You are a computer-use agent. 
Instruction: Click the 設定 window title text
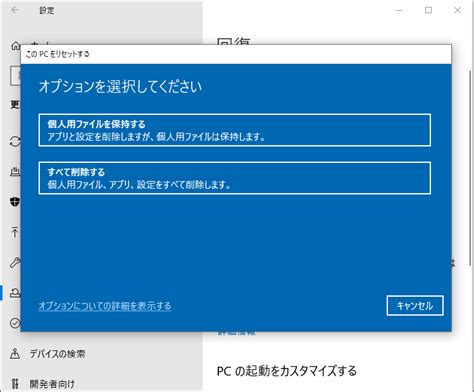pos(47,10)
